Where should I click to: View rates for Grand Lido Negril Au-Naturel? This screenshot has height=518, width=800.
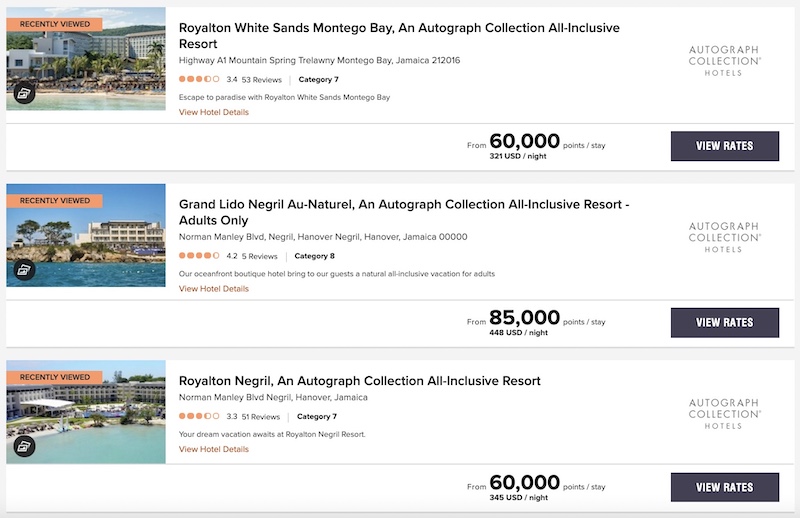click(x=724, y=323)
